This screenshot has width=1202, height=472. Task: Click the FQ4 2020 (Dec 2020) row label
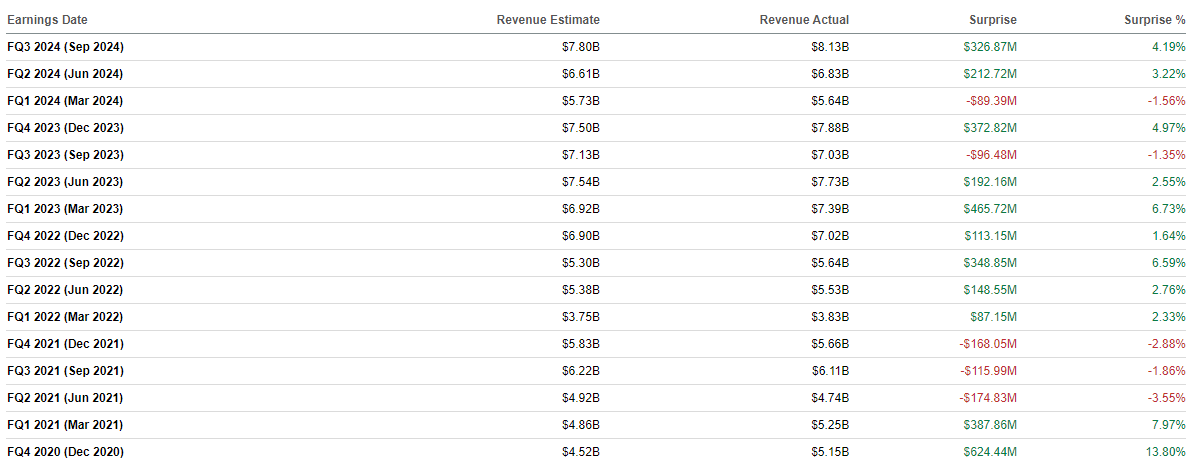(x=66, y=452)
